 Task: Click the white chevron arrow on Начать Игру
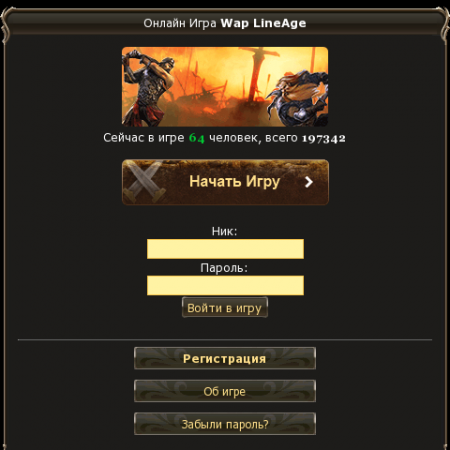tap(309, 182)
